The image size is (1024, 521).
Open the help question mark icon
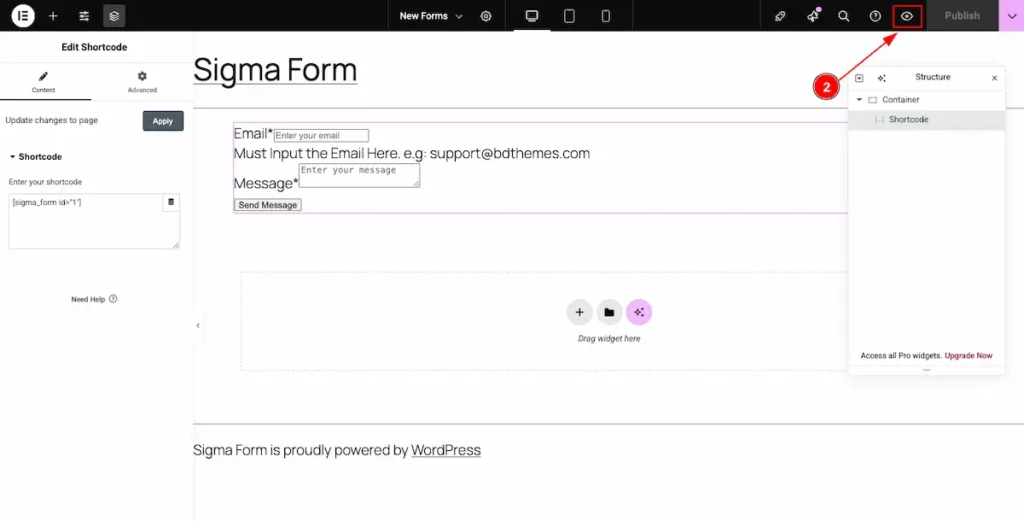pyautogui.click(x=875, y=16)
